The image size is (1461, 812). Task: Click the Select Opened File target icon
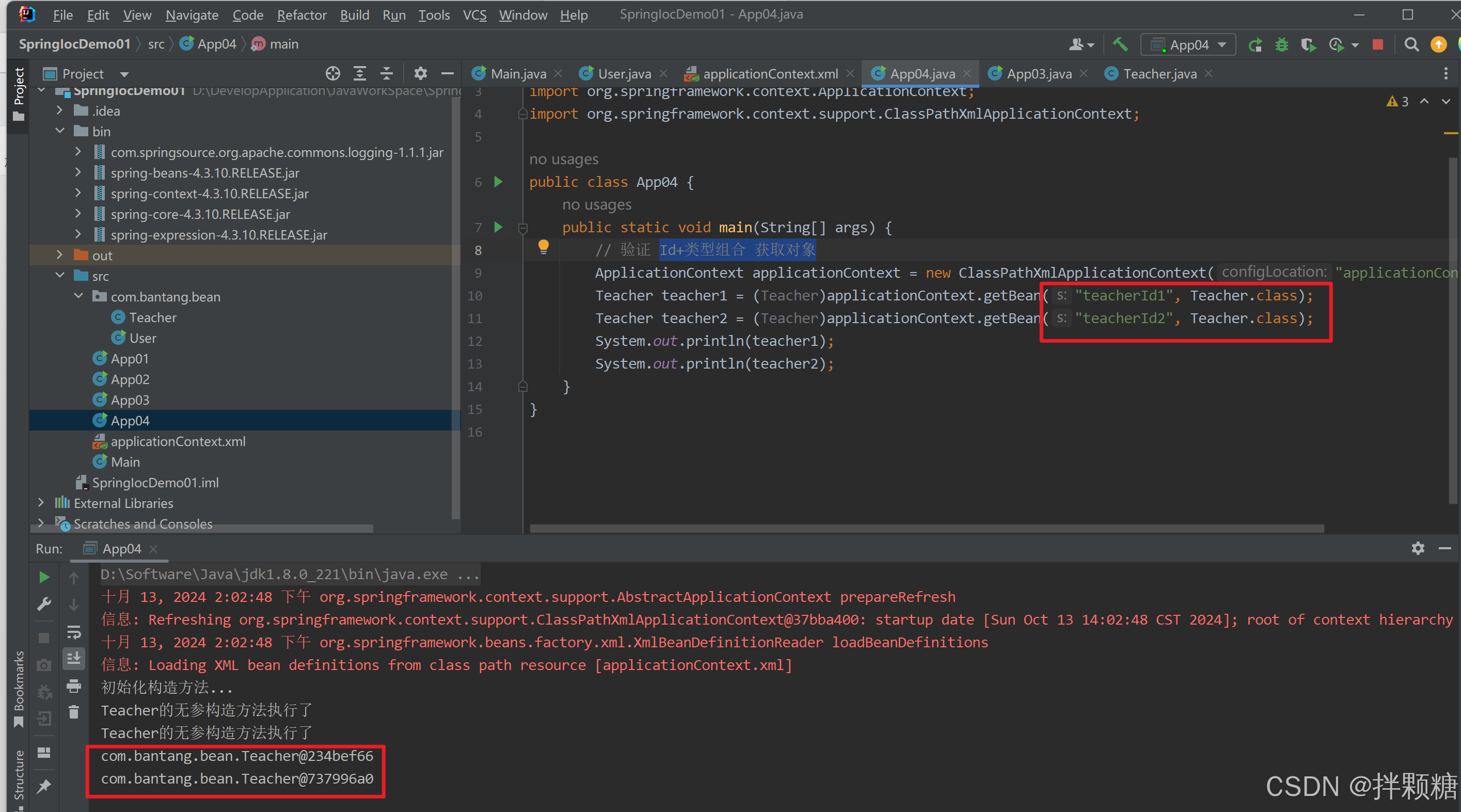333,74
